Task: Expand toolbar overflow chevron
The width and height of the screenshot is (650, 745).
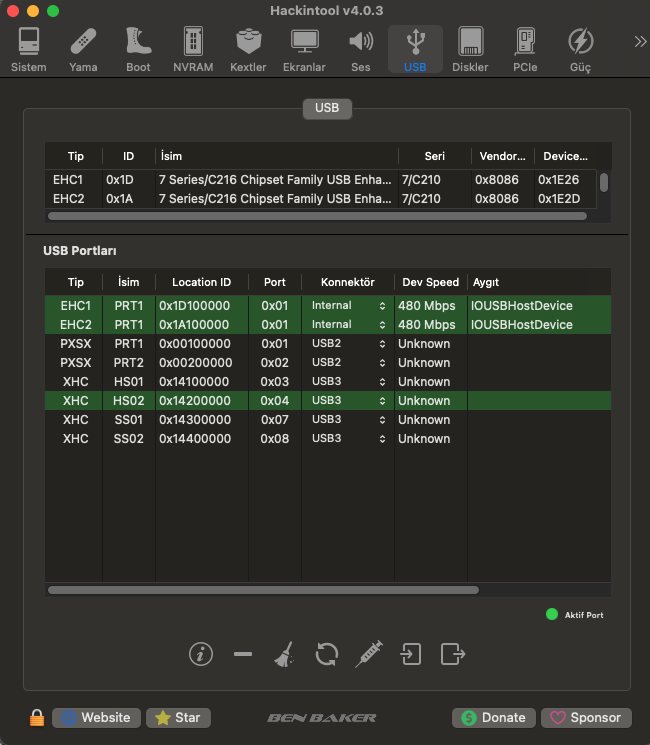Action: click(x=640, y=42)
